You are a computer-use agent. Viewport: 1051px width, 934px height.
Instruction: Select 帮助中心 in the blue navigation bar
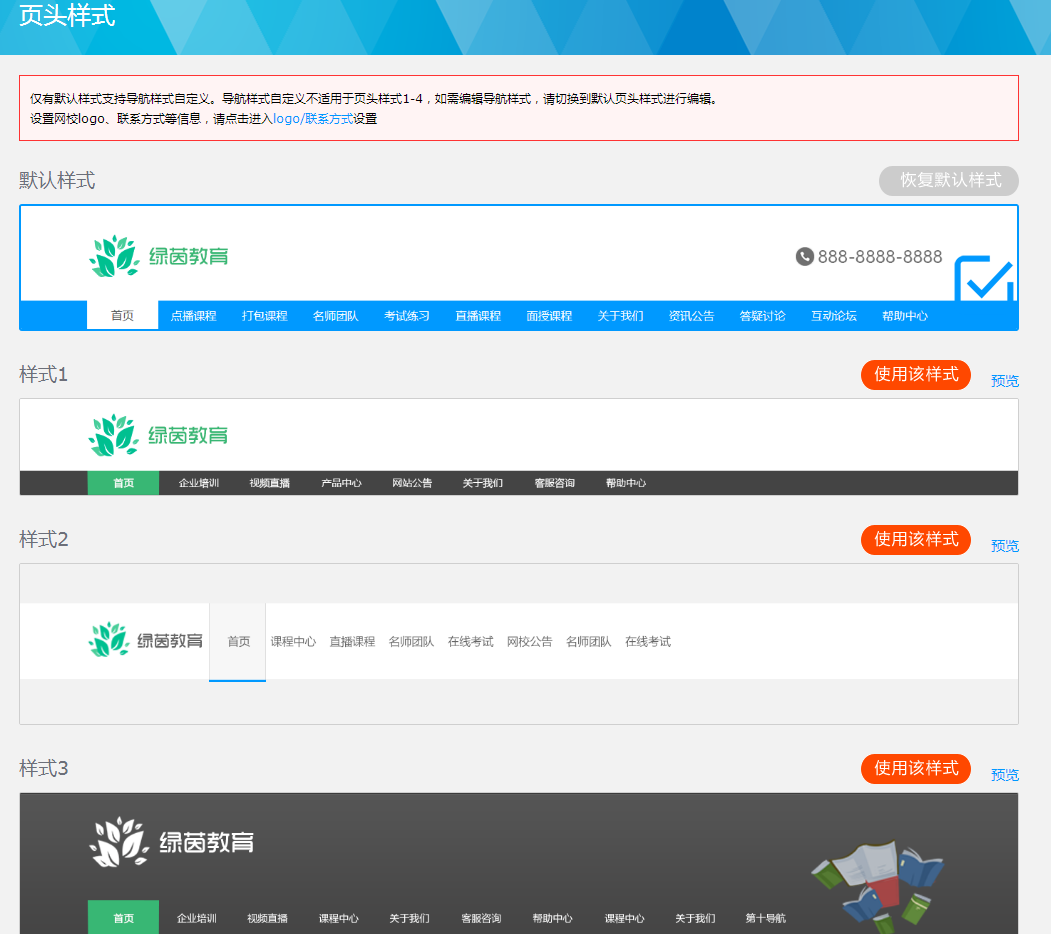point(904,316)
